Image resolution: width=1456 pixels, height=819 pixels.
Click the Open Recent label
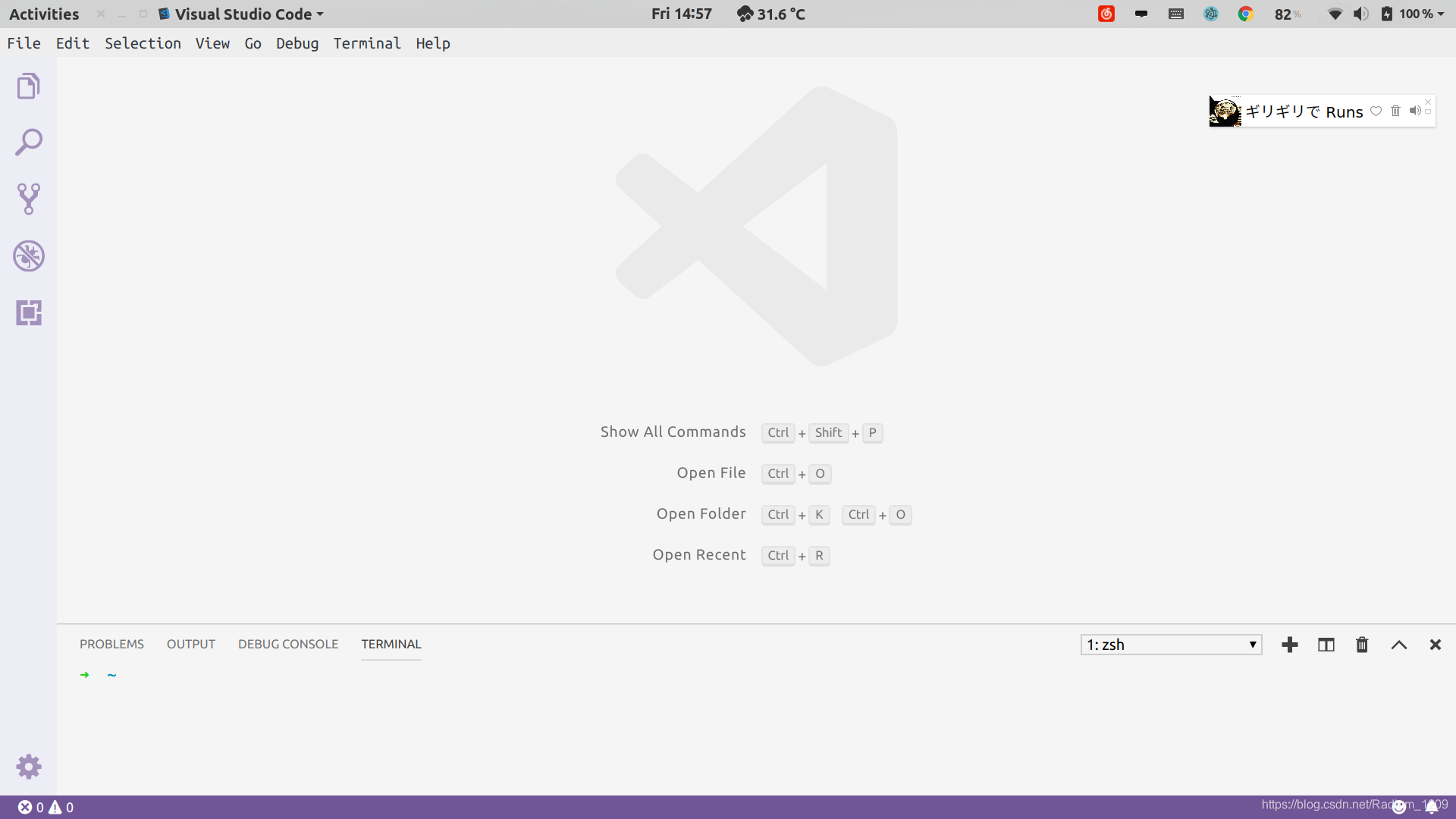point(699,554)
